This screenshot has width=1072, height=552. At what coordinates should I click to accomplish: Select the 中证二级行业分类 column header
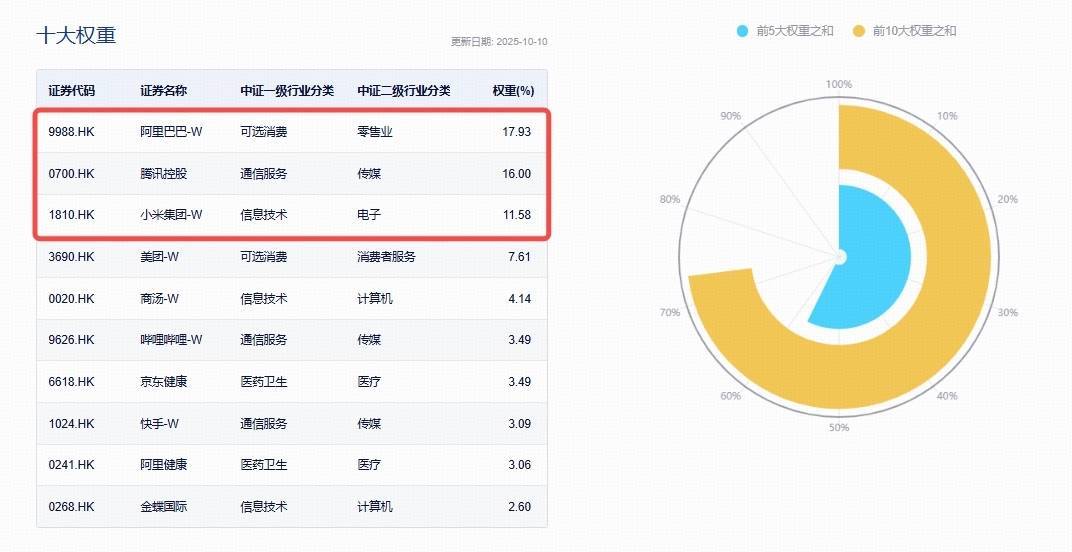pos(404,91)
